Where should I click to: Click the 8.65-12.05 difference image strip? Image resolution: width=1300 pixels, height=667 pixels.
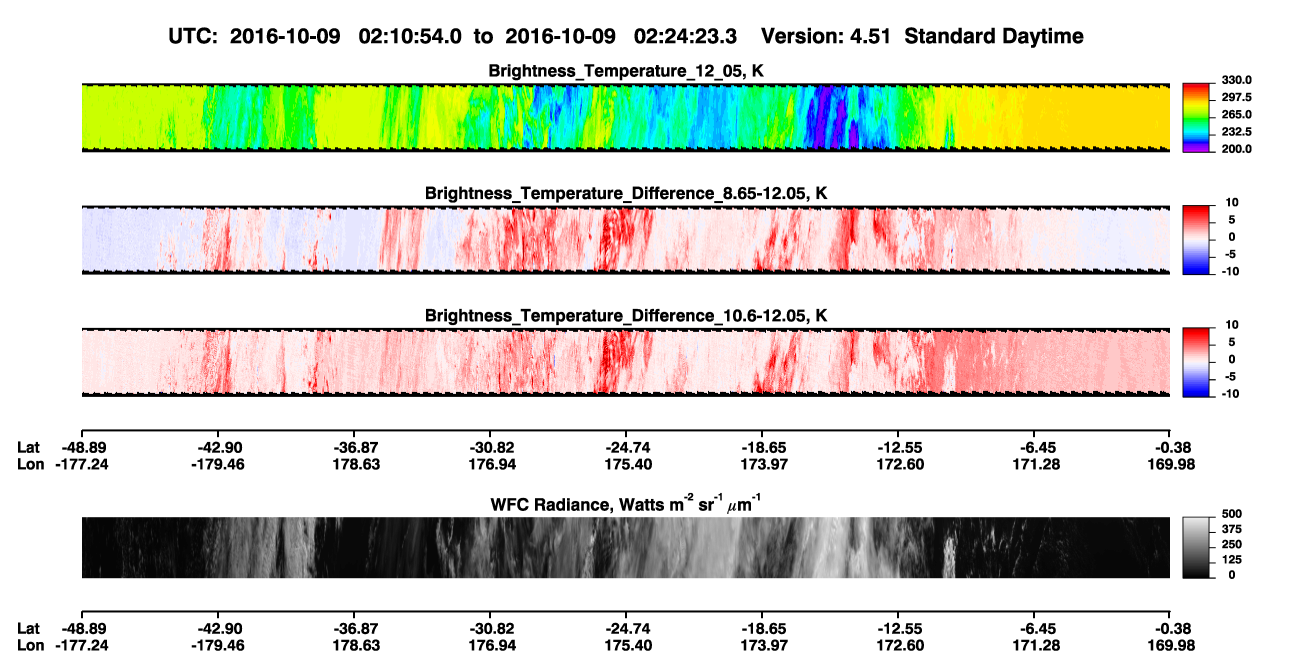(x=626, y=240)
